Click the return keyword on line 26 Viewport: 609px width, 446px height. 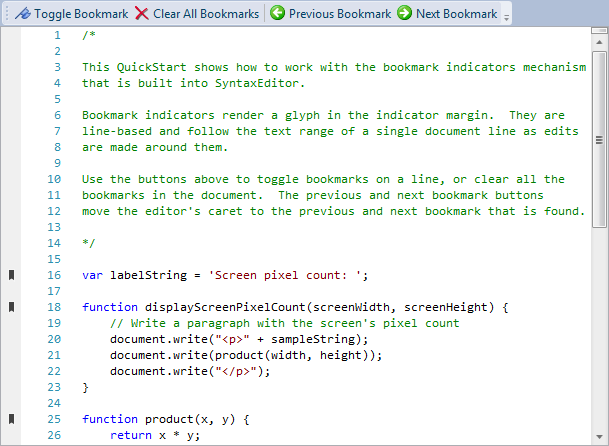[130, 435]
